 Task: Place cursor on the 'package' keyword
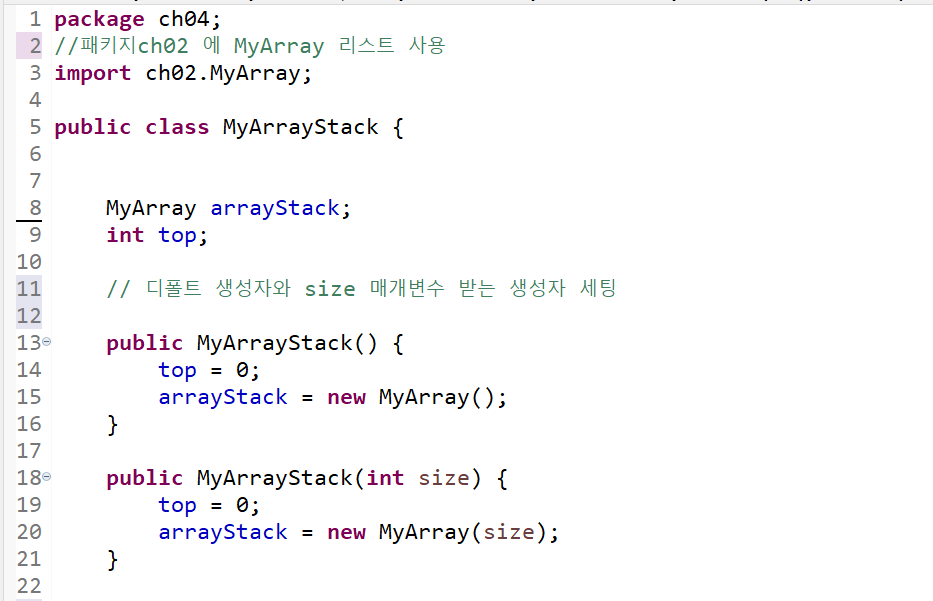(x=99, y=20)
